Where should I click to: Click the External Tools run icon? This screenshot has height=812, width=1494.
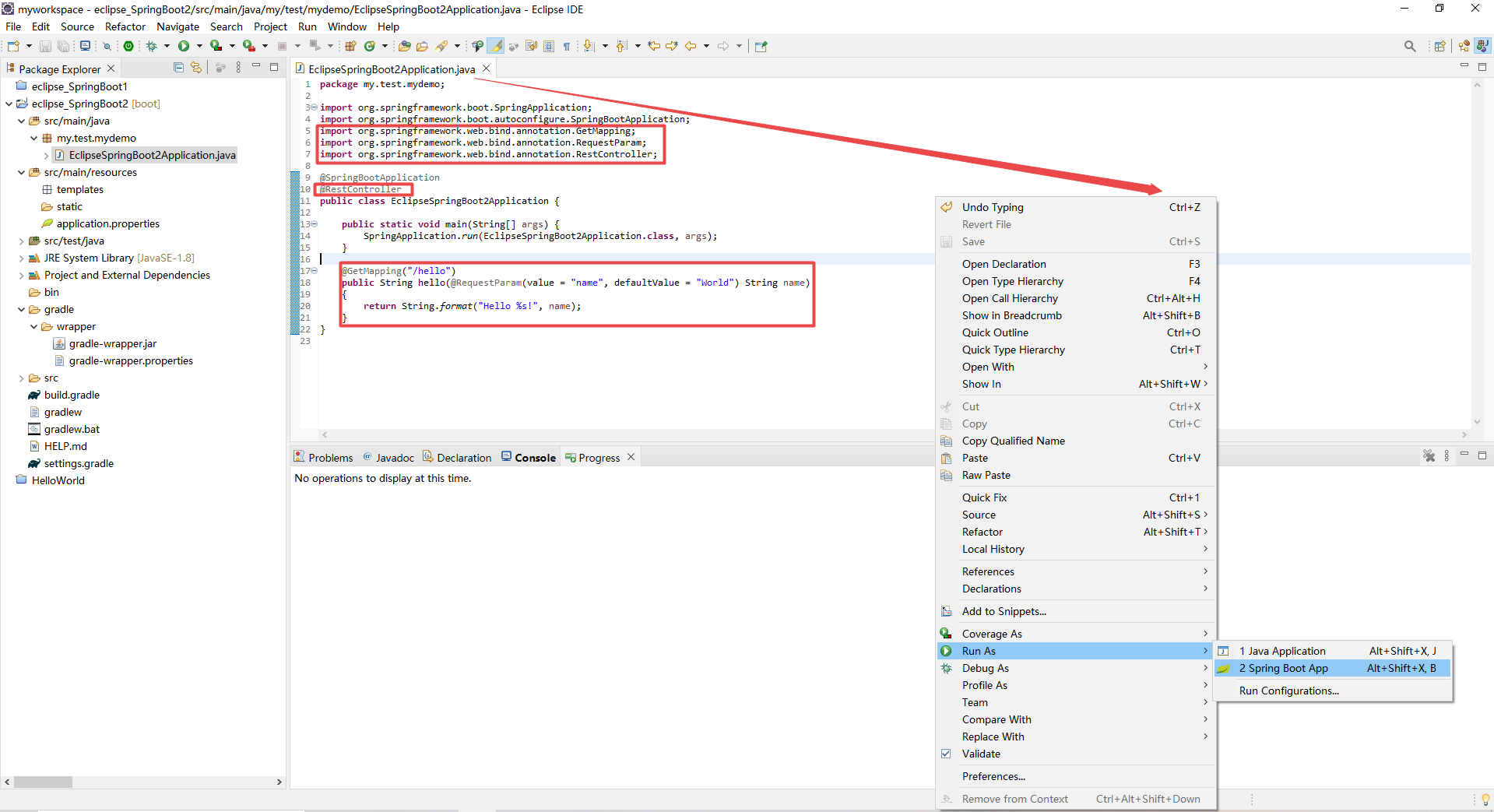point(249,46)
